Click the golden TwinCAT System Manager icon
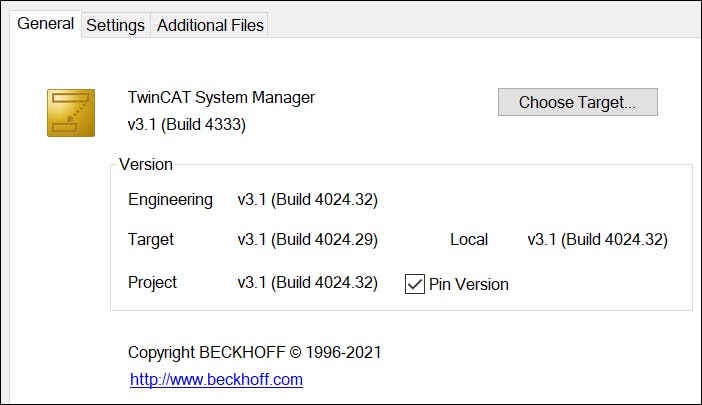The image size is (702, 405). [x=70, y=112]
